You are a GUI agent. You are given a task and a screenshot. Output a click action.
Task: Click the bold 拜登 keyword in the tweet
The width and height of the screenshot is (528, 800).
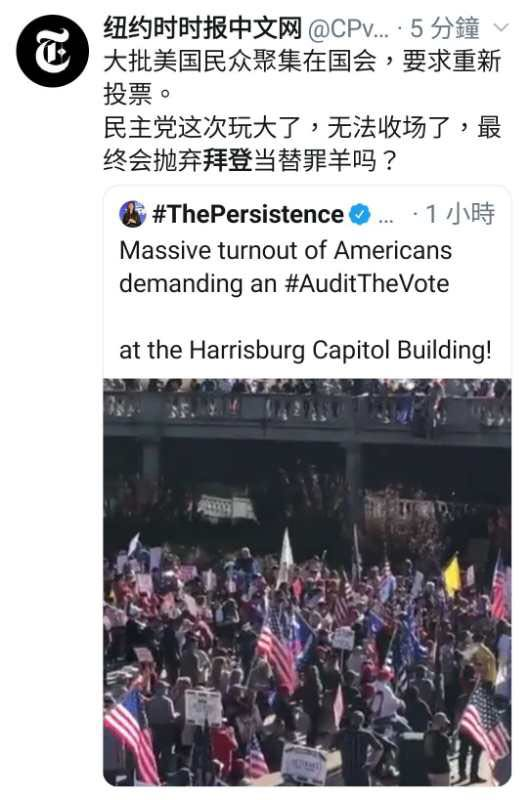228,160
